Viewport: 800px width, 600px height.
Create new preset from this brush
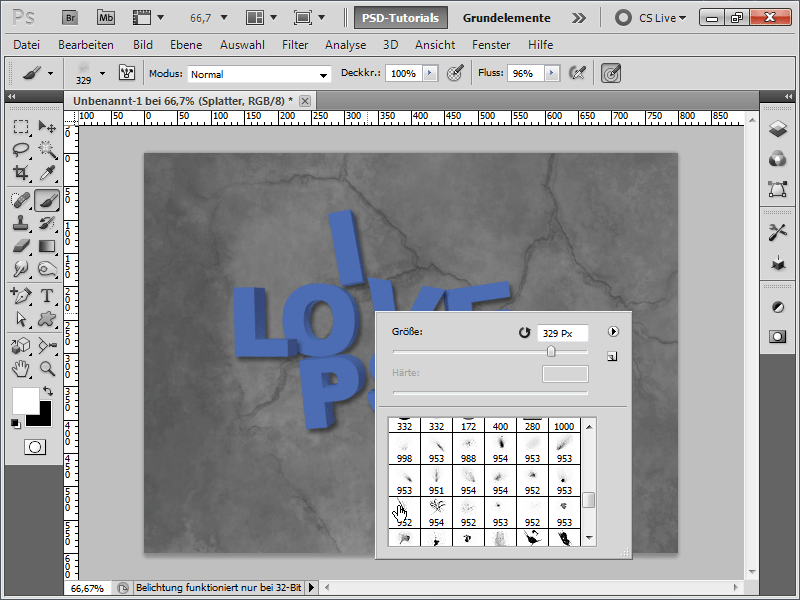click(x=612, y=356)
